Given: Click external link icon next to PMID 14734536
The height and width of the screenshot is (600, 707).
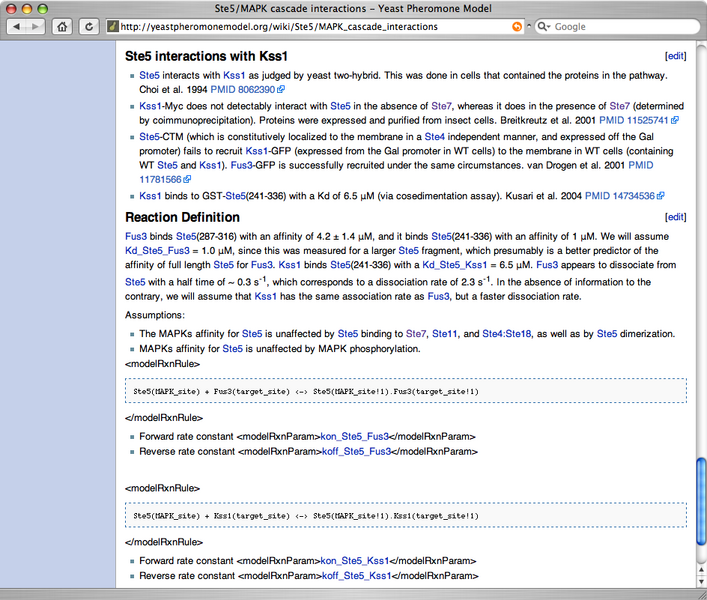Looking at the screenshot, I should tap(661, 196).
